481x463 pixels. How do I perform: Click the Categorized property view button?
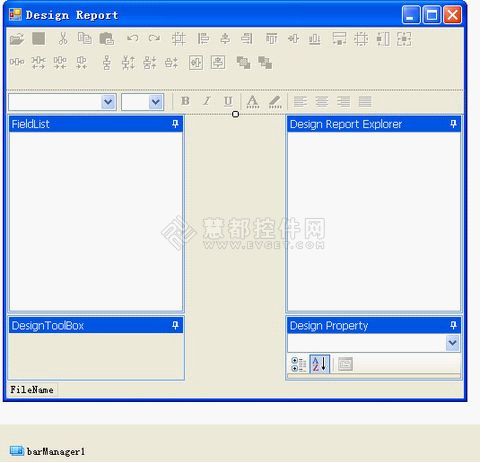pos(298,364)
